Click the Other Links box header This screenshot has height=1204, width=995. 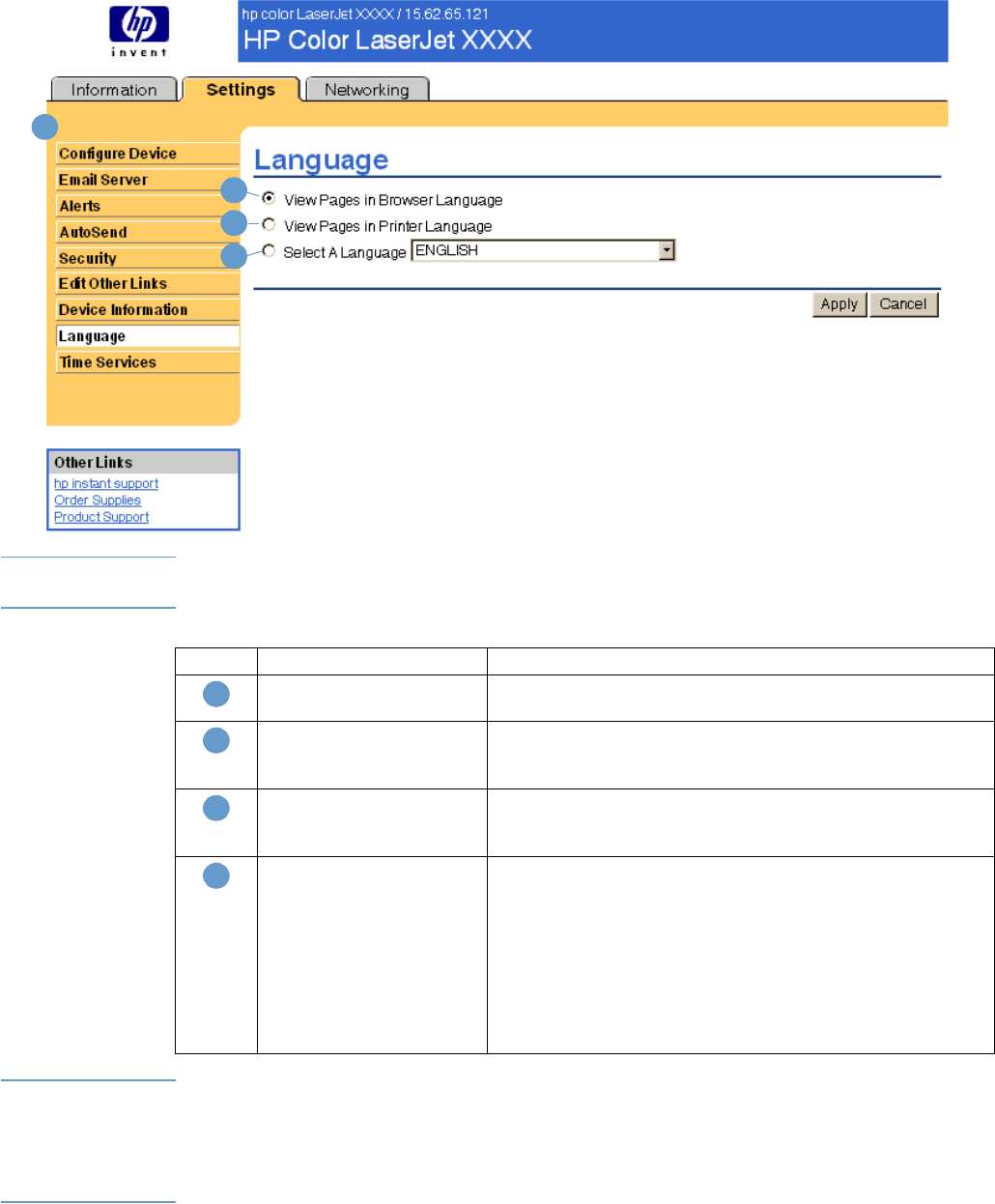[143, 462]
